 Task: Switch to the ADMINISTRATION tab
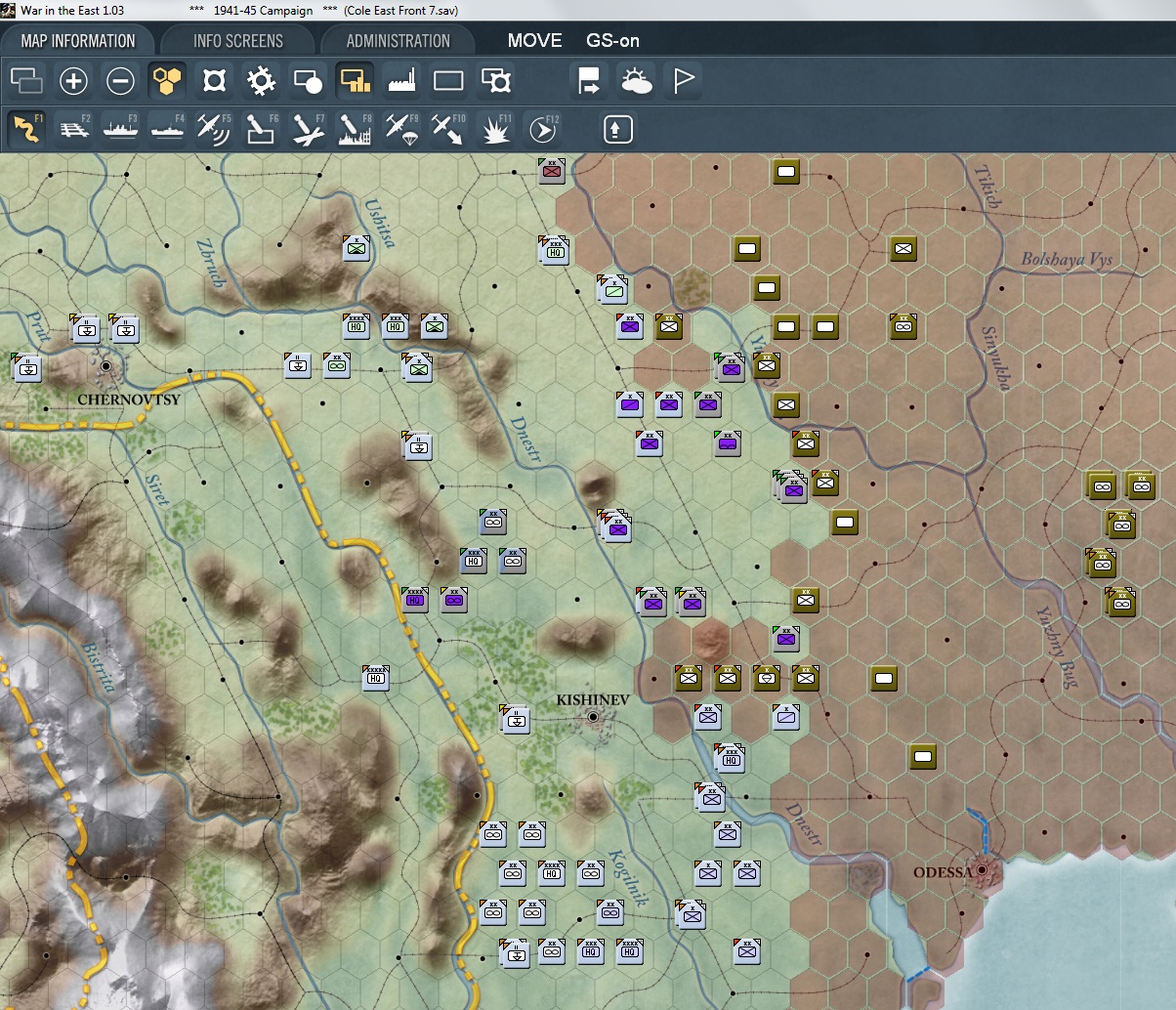coord(399,41)
